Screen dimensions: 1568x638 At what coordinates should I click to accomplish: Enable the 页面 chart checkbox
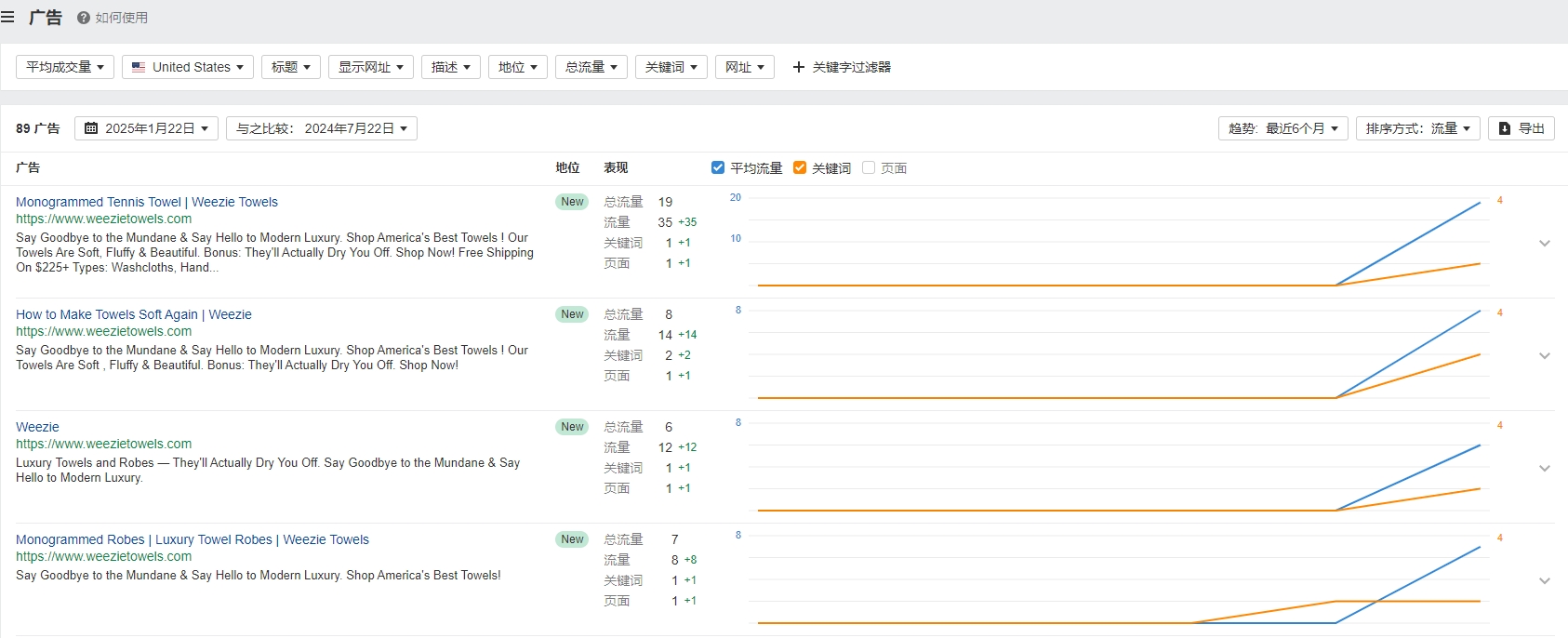[x=869, y=167]
